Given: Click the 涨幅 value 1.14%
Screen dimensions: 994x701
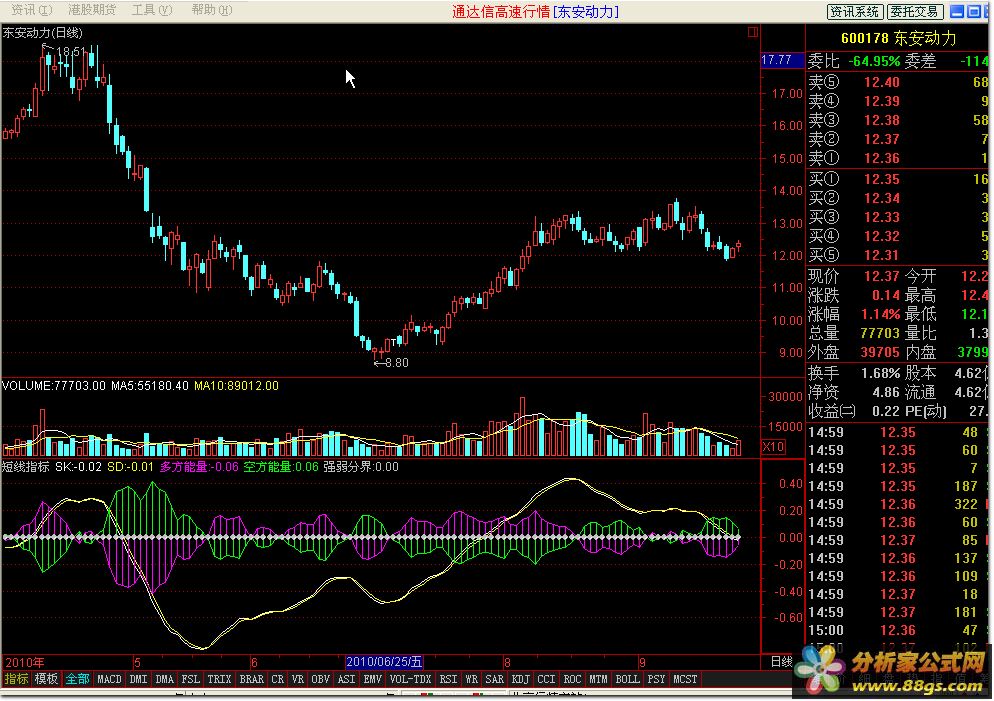Looking at the screenshot, I should click(881, 314).
